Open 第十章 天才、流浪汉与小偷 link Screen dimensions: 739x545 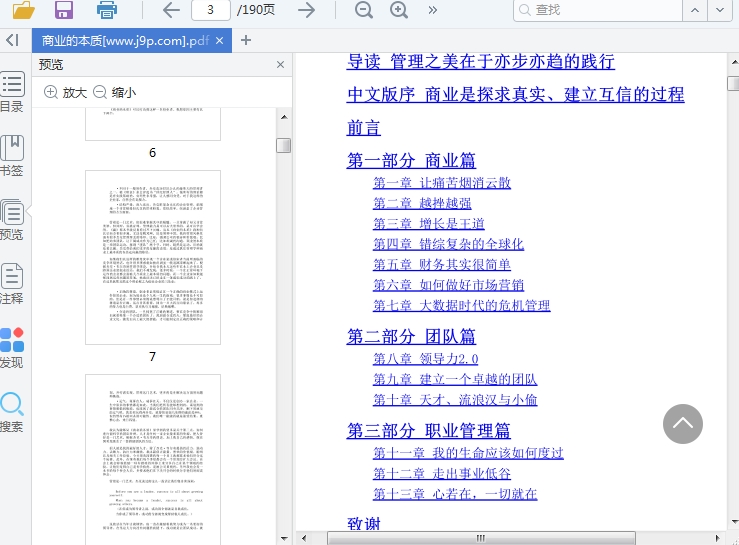tap(455, 400)
